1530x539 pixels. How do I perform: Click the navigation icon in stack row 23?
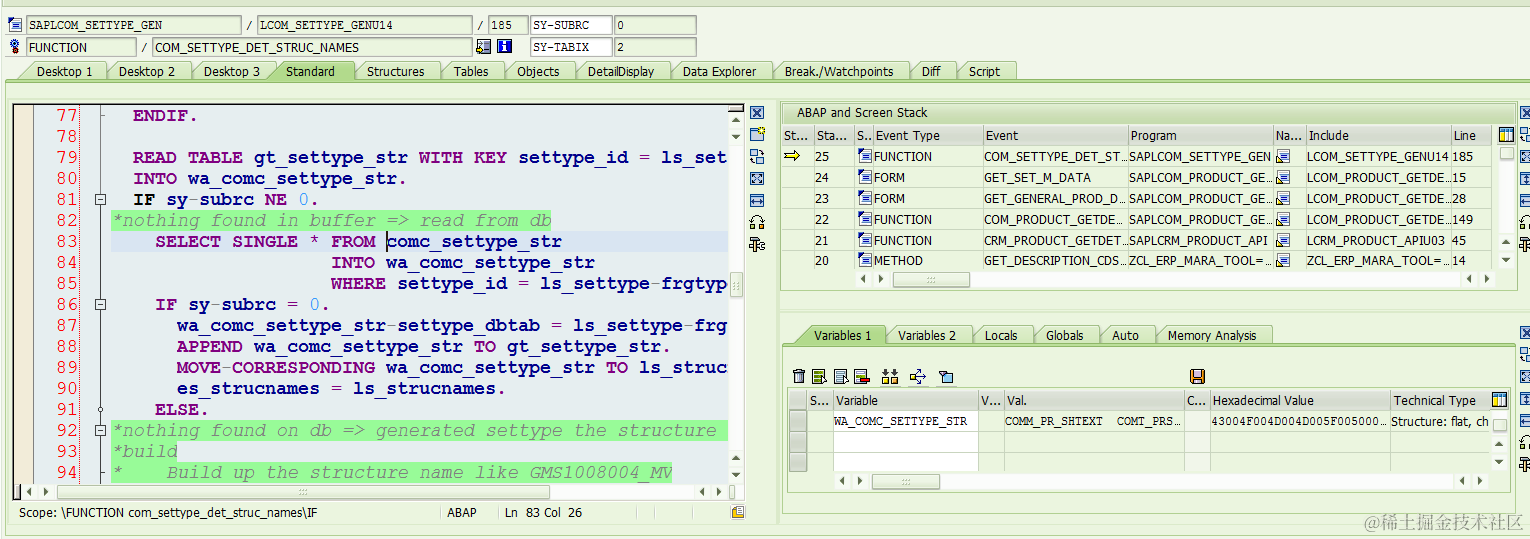[1283, 199]
